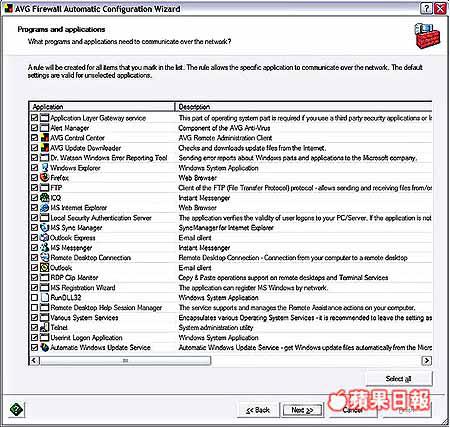The image size is (450, 427).
Task: Click the MS Sync Manager icon
Action: pyautogui.click(x=44, y=228)
